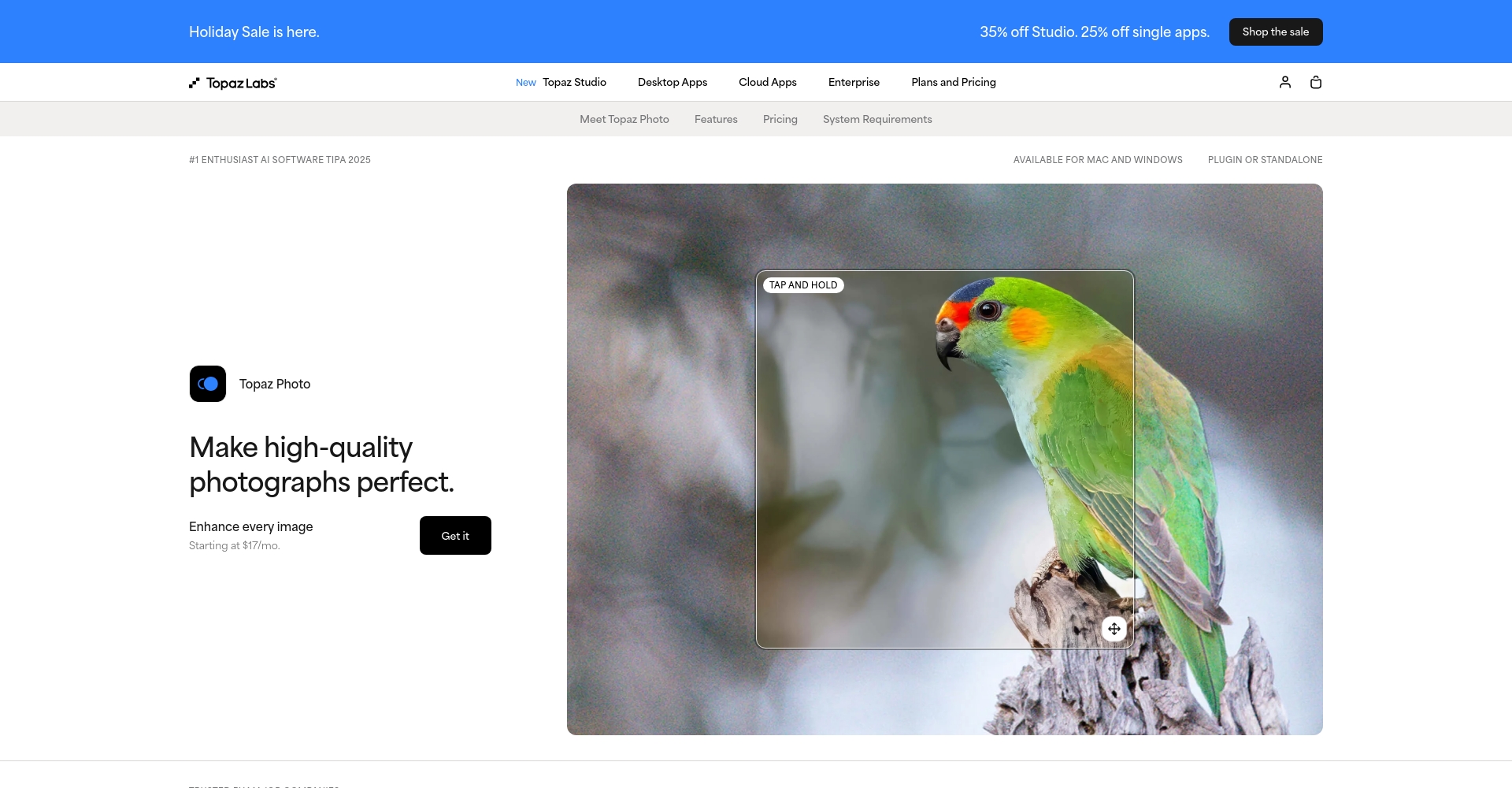Click the Shop the sale button
1512x788 pixels.
(1276, 32)
